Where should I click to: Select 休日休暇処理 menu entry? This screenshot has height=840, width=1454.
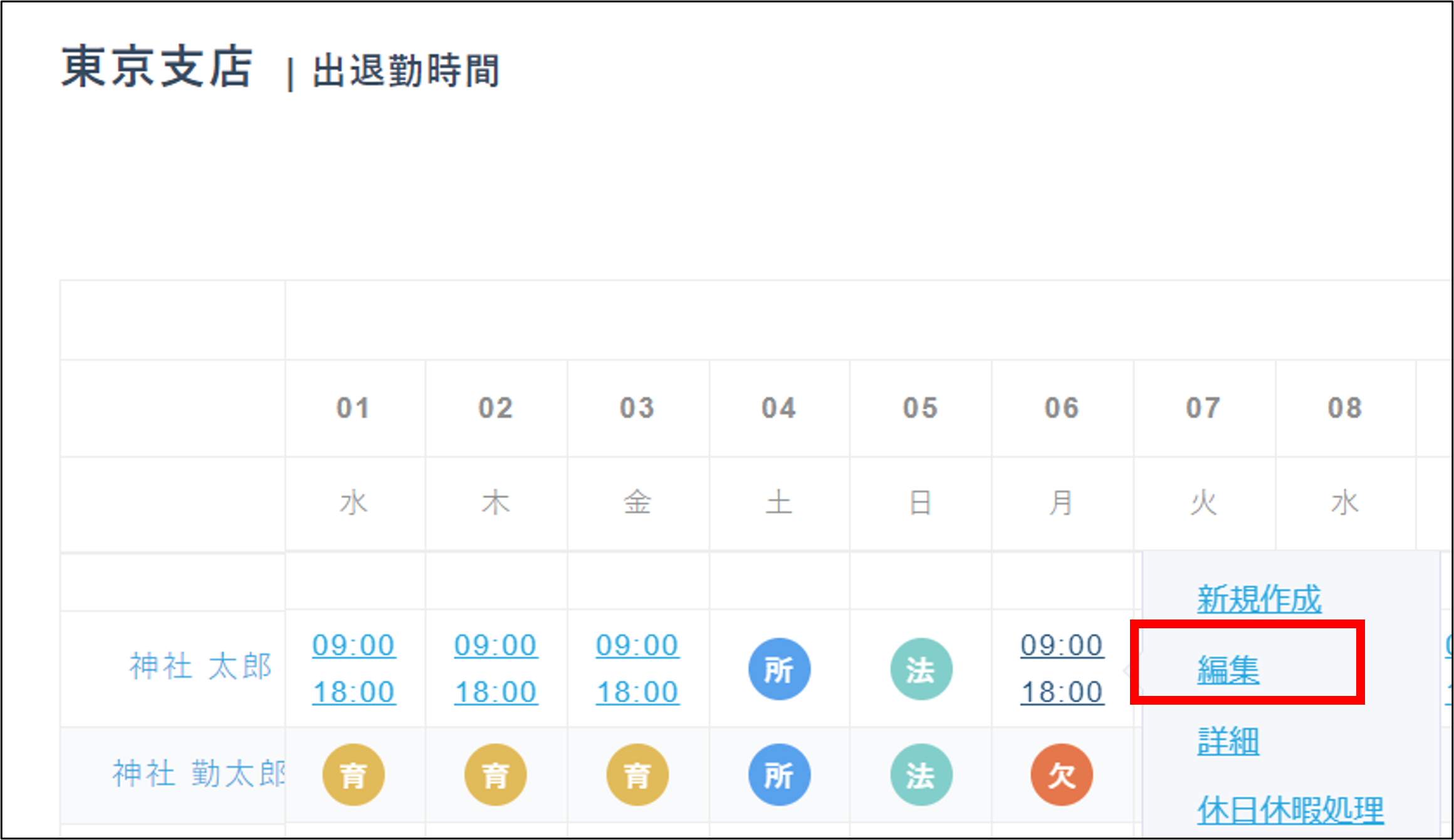(x=1290, y=810)
